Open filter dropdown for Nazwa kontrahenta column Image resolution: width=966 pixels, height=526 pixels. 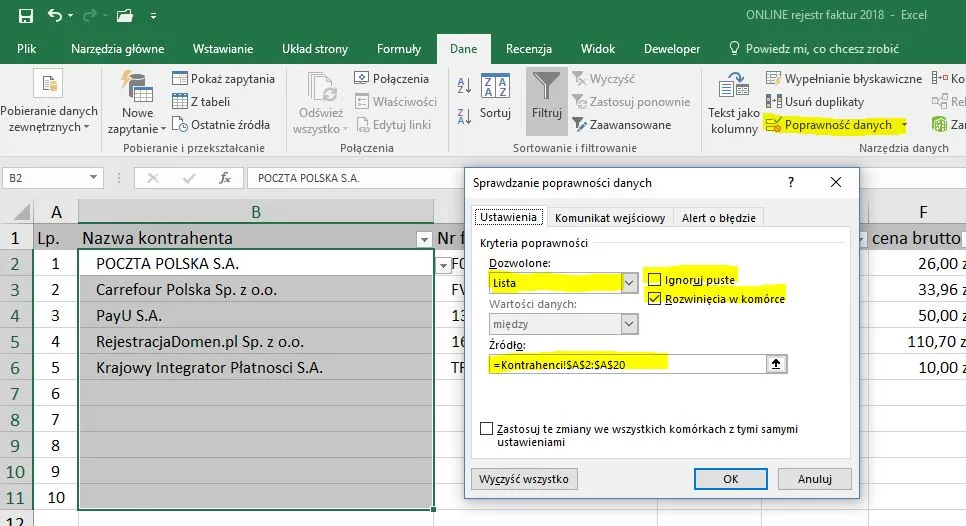(x=421, y=238)
